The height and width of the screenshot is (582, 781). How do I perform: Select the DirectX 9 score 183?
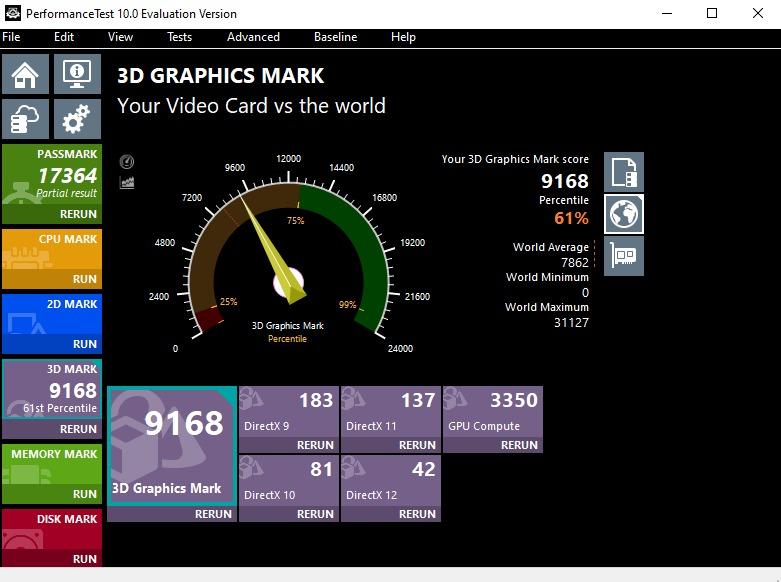pos(316,400)
